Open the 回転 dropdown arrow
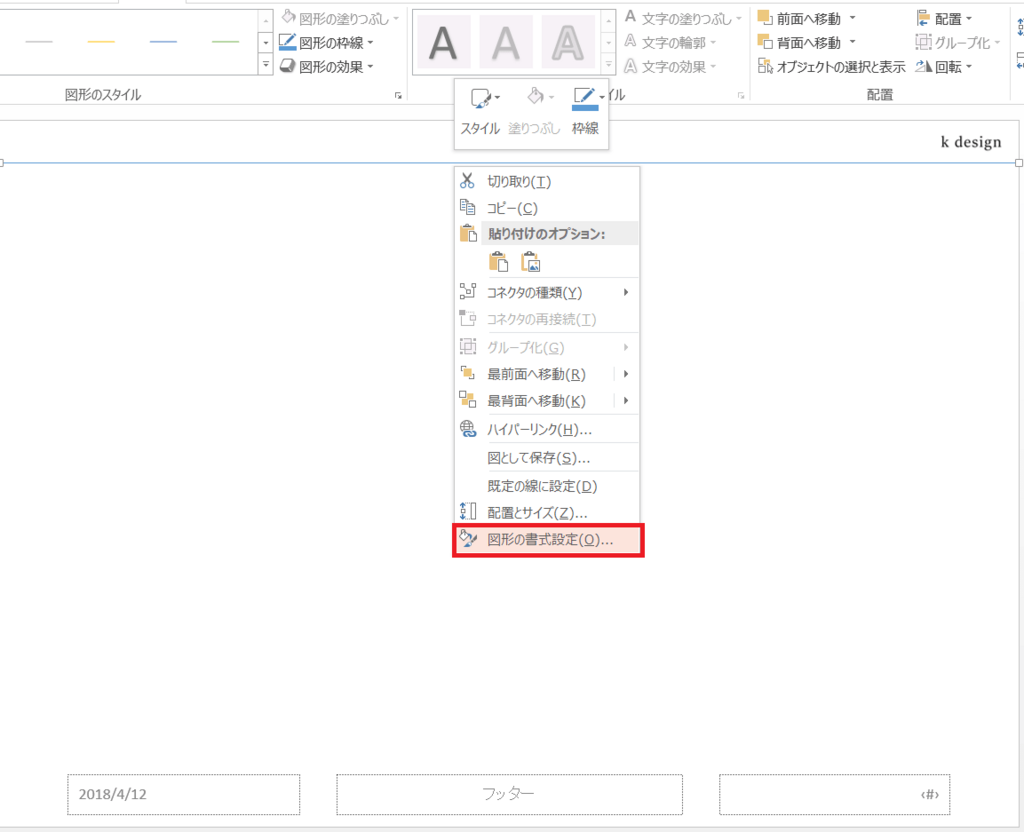This screenshot has height=832, width=1024. click(x=968, y=67)
